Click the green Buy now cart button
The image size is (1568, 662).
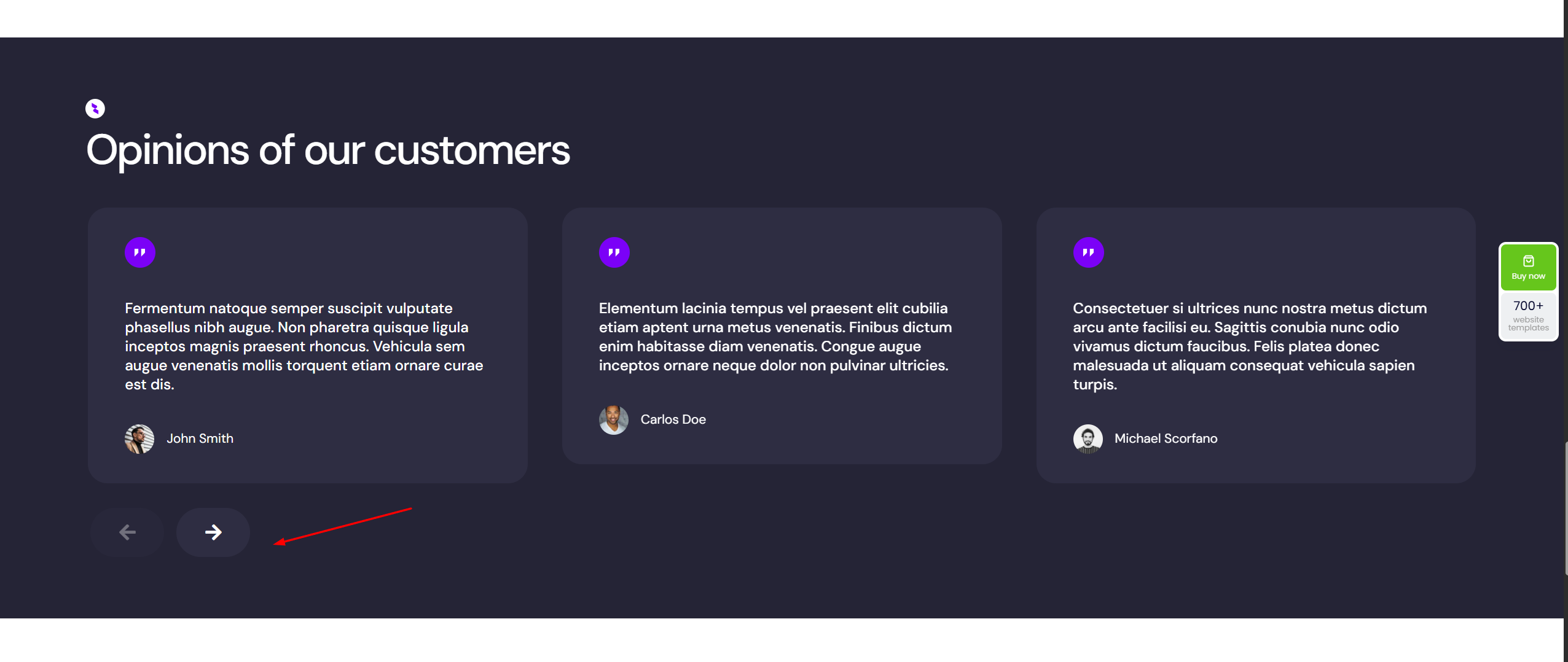(x=1528, y=268)
